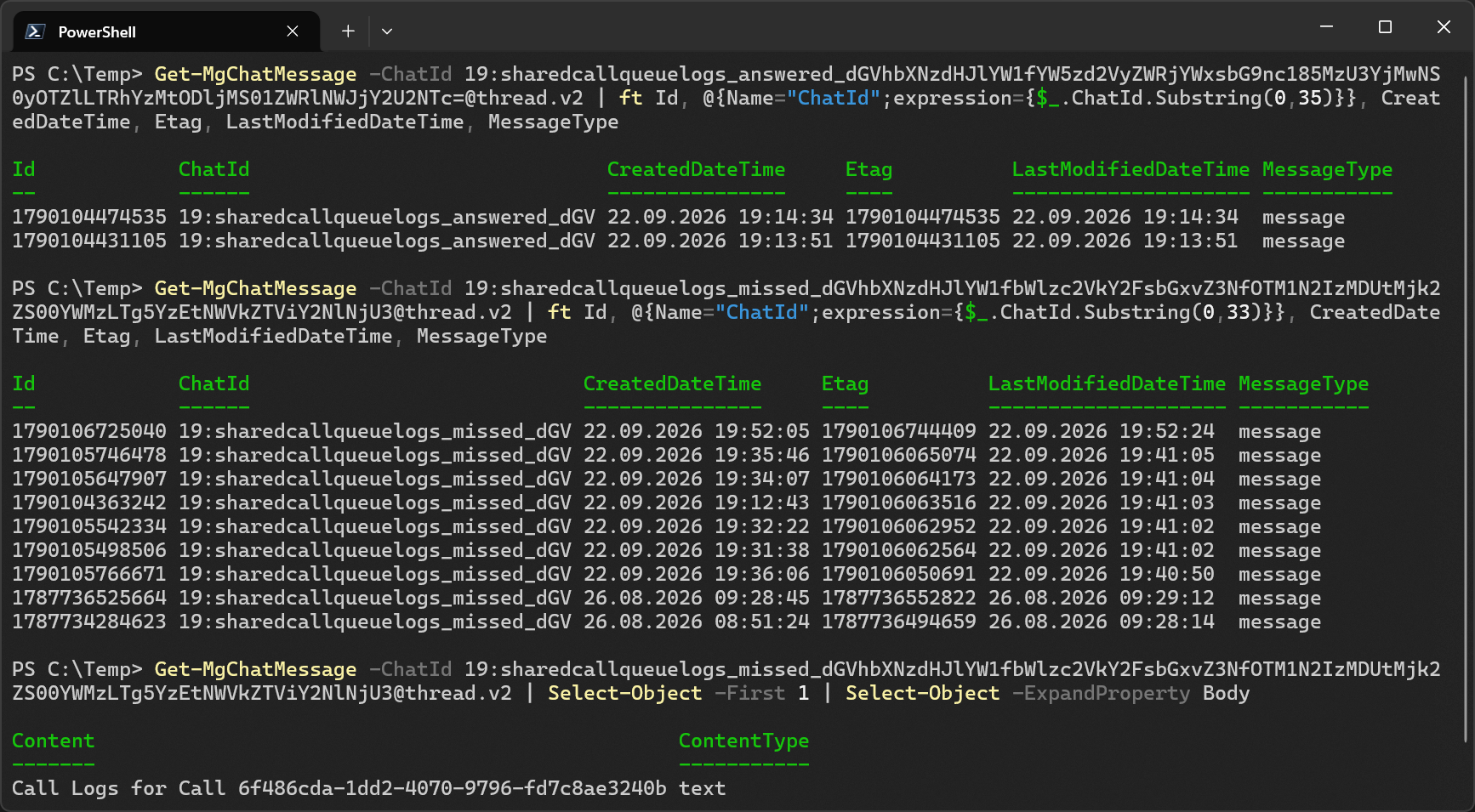Click CreatedDateTime header of first table
The height and width of the screenshot is (812, 1475).
[x=696, y=169]
